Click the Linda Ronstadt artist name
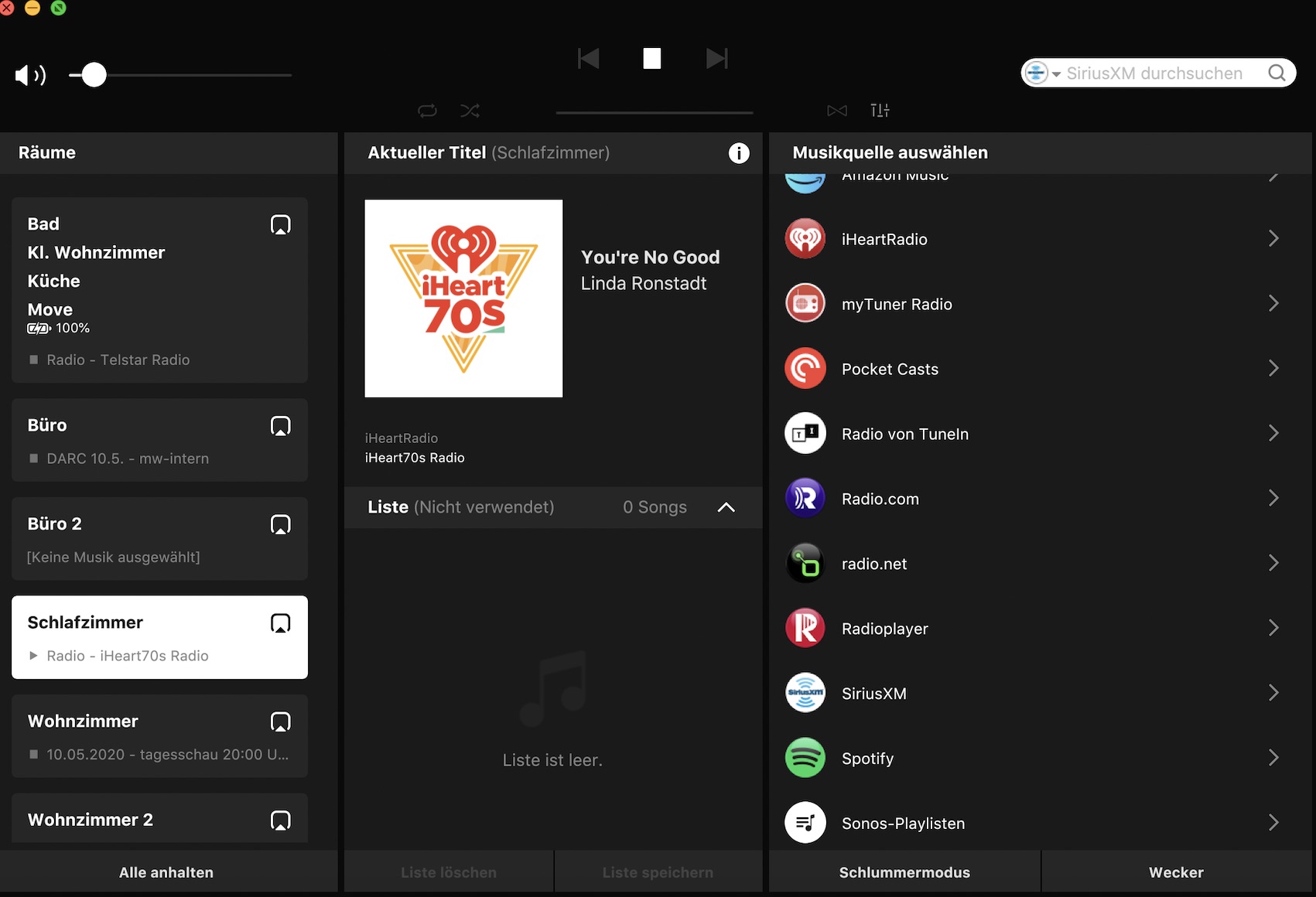The width and height of the screenshot is (1316, 897). click(x=644, y=284)
